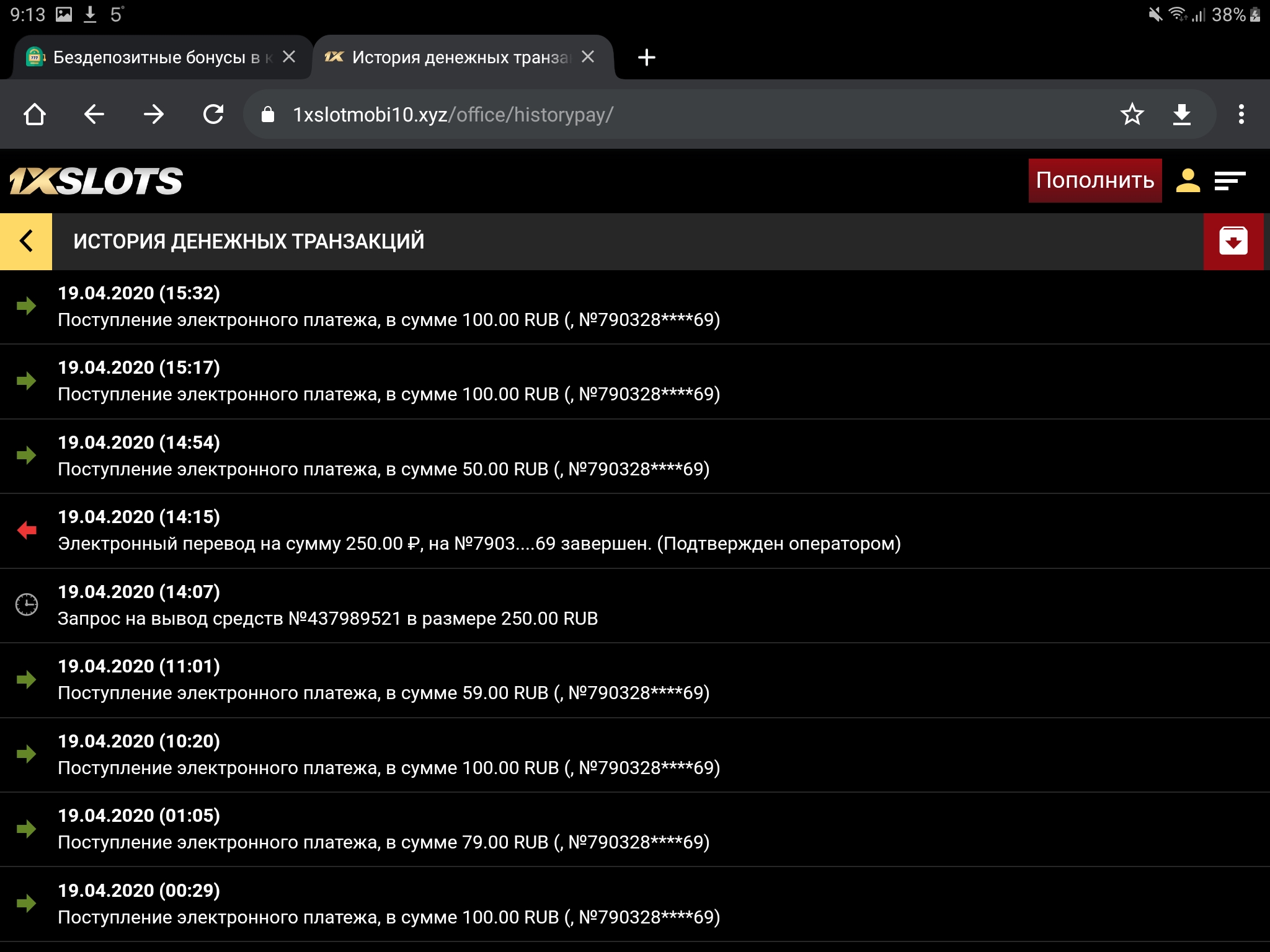1270x952 pixels.
Task: Close the Бездепозитные бонусы tab
Action: [289, 57]
